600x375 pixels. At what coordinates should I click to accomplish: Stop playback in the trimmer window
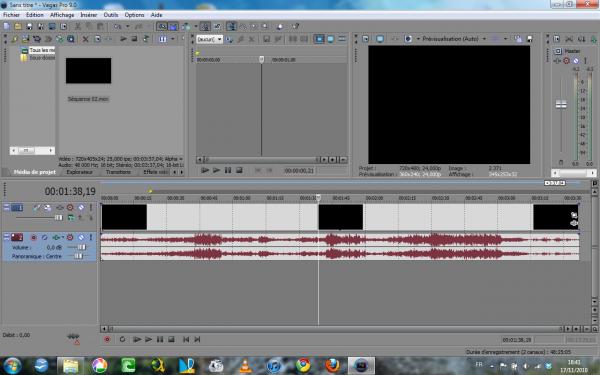click(239, 170)
